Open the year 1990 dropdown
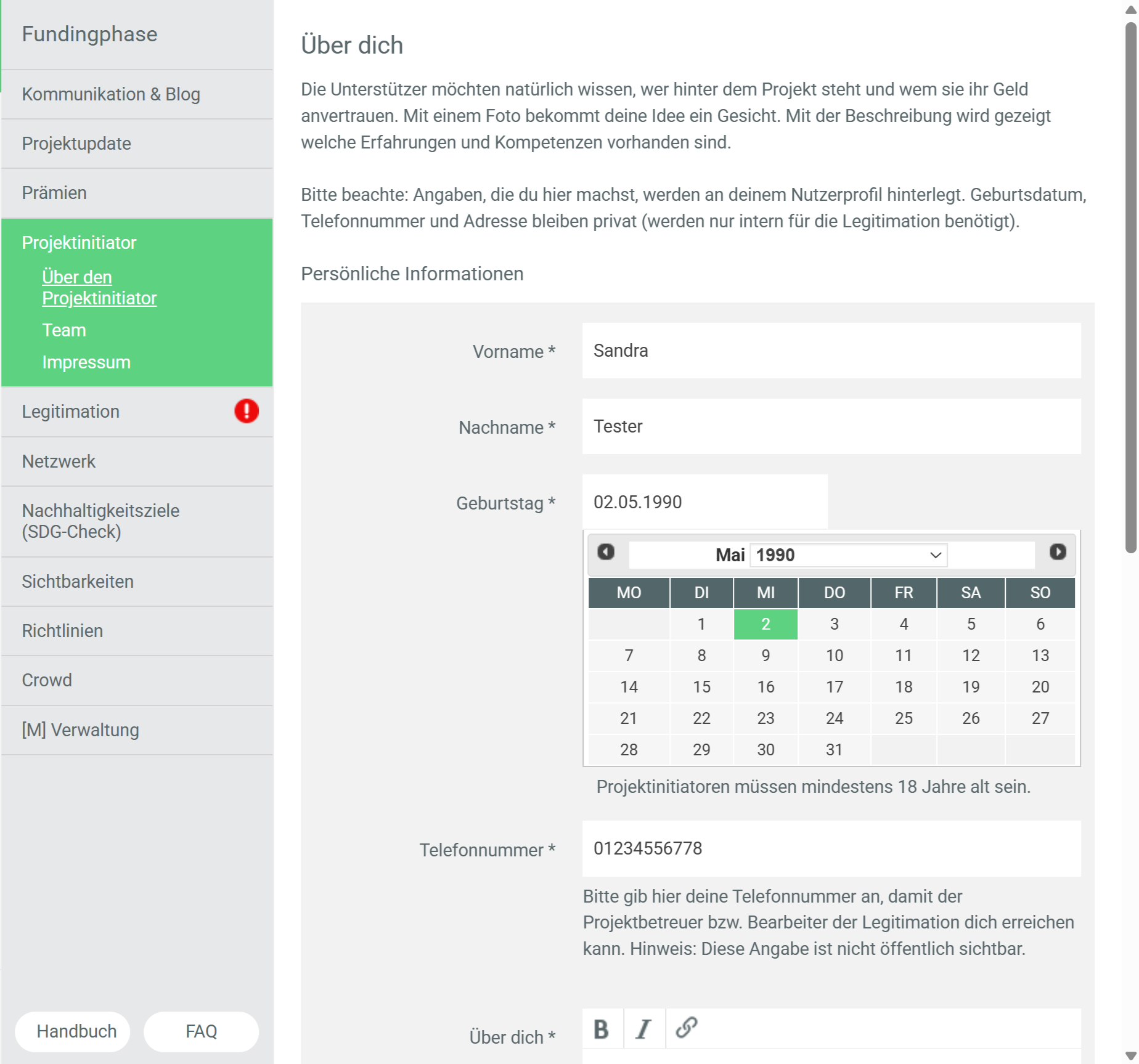Image resolution: width=1139 pixels, height=1064 pixels. pos(849,555)
